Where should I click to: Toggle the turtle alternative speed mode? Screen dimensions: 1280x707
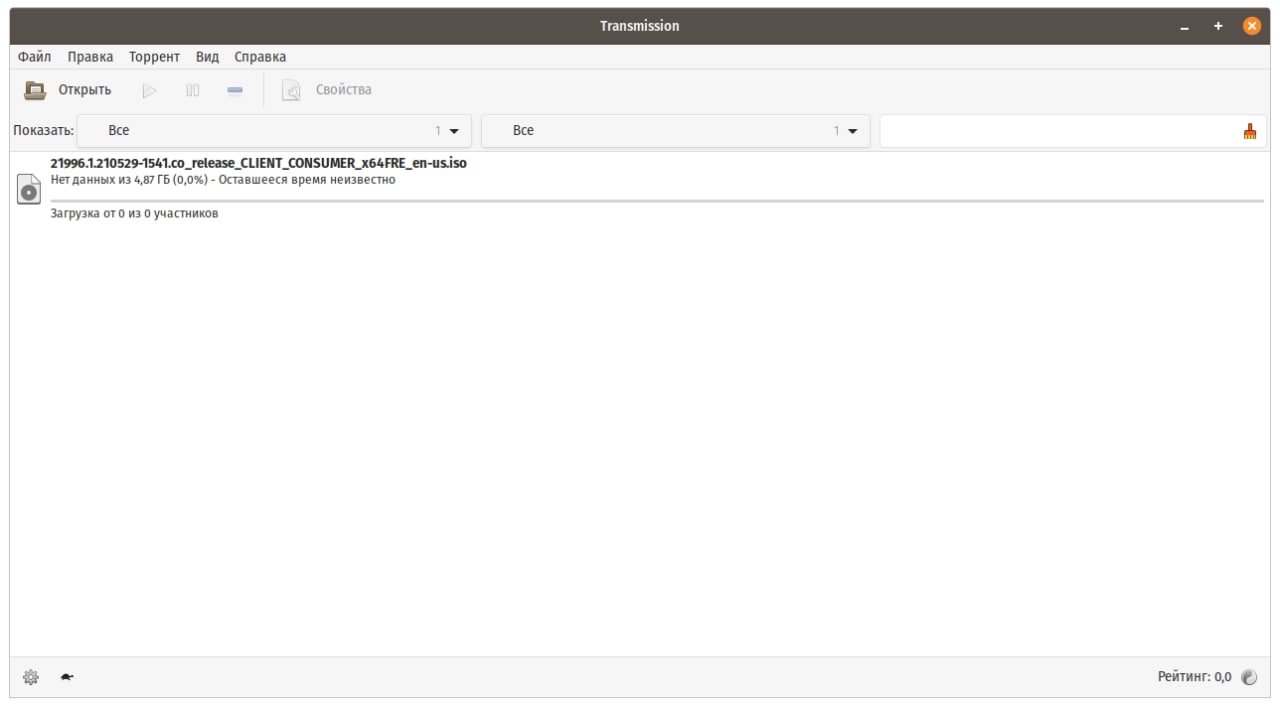click(x=67, y=677)
